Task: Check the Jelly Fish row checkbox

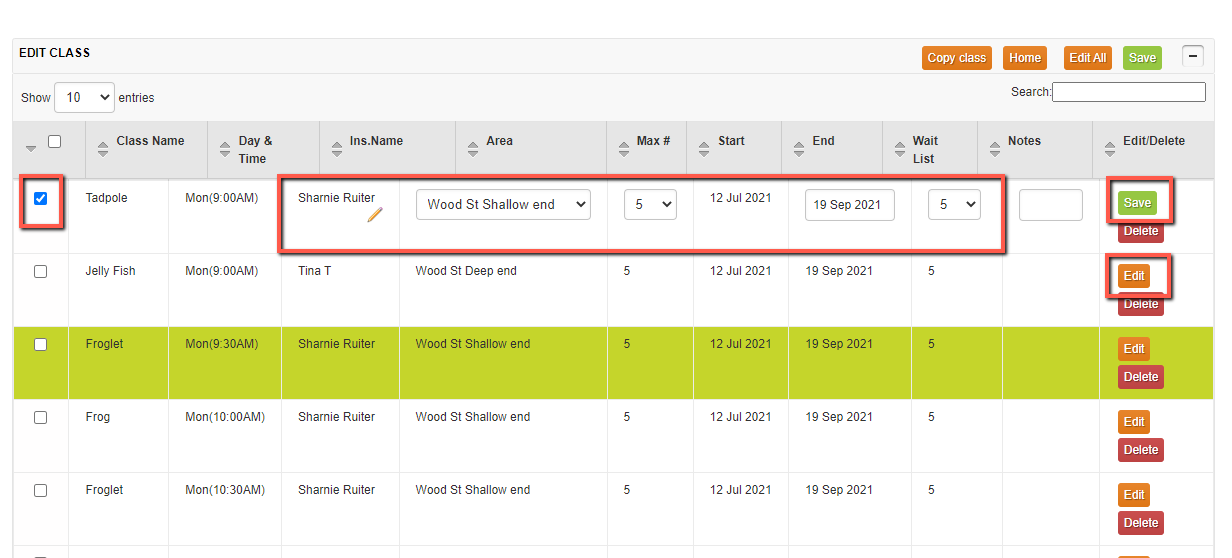Action: point(40,271)
